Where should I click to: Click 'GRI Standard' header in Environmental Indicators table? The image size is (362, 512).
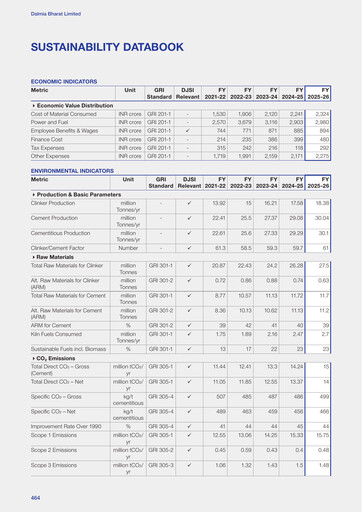(x=161, y=182)
